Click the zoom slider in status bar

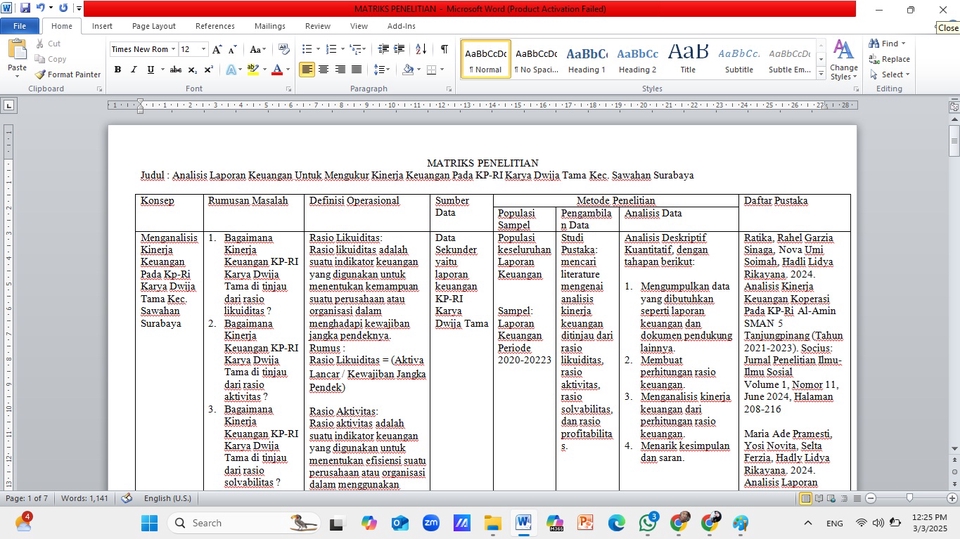(910, 499)
